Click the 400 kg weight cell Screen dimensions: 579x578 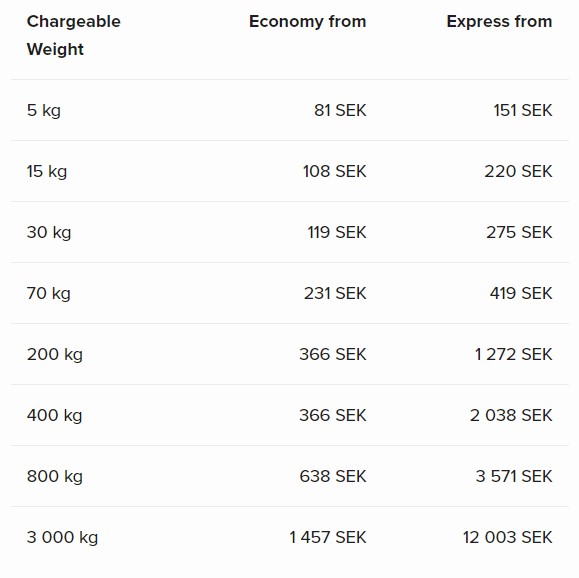point(55,415)
